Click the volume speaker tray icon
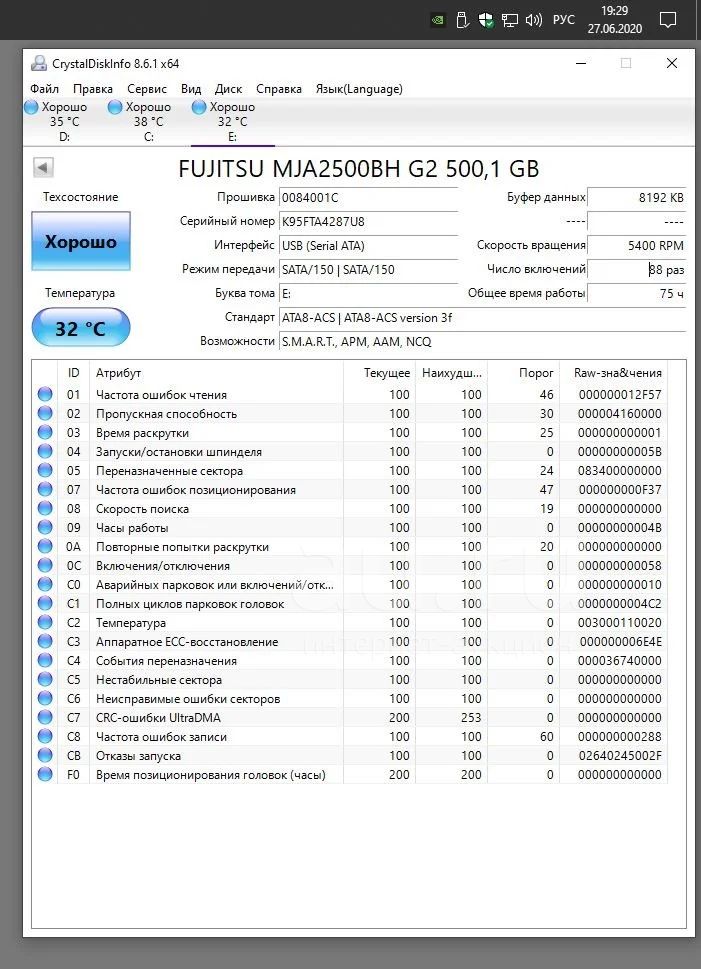The width and height of the screenshot is (701, 969). (x=533, y=20)
